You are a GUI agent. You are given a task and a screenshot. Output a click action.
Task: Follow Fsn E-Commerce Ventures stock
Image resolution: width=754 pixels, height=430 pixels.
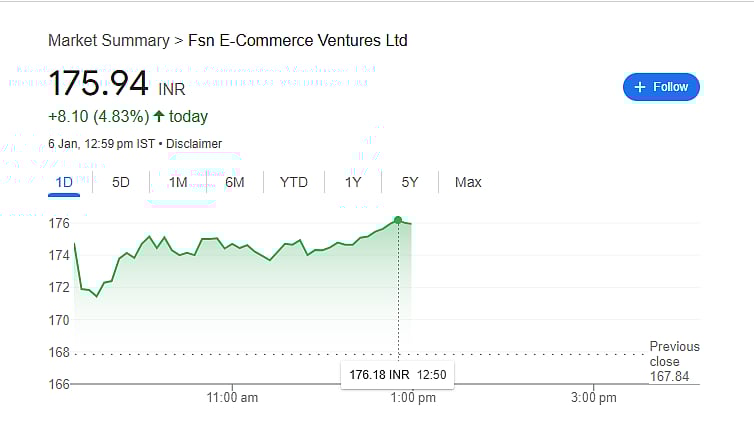pyautogui.click(x=661, y=87)
